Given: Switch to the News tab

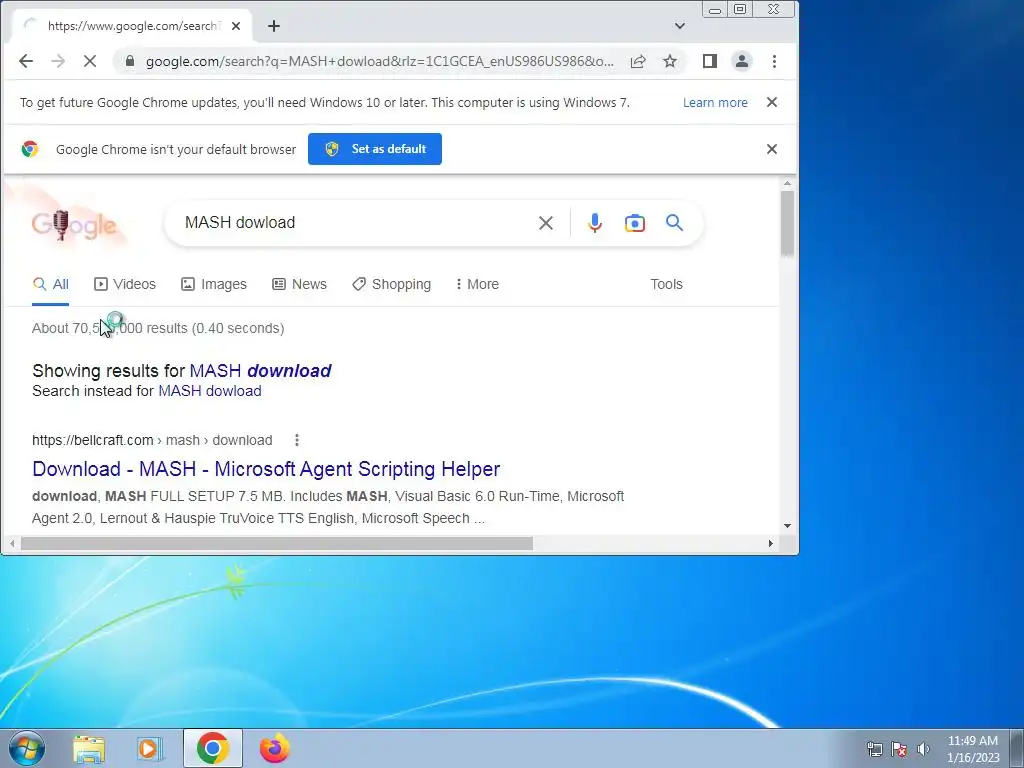Looking at the screenshot, I should click(299, 284).
